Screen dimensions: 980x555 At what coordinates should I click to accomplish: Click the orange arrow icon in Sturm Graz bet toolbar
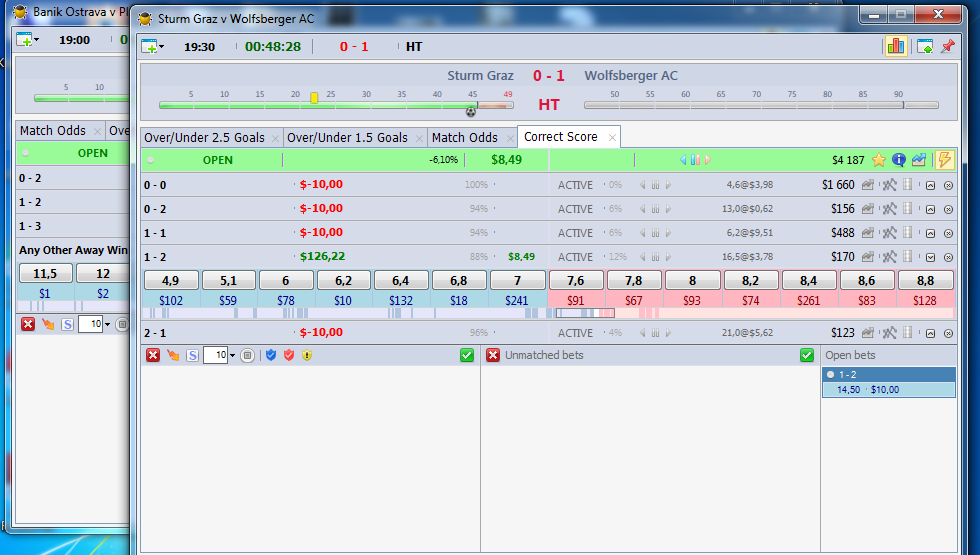pyautogui.click(x=172, y=356)
